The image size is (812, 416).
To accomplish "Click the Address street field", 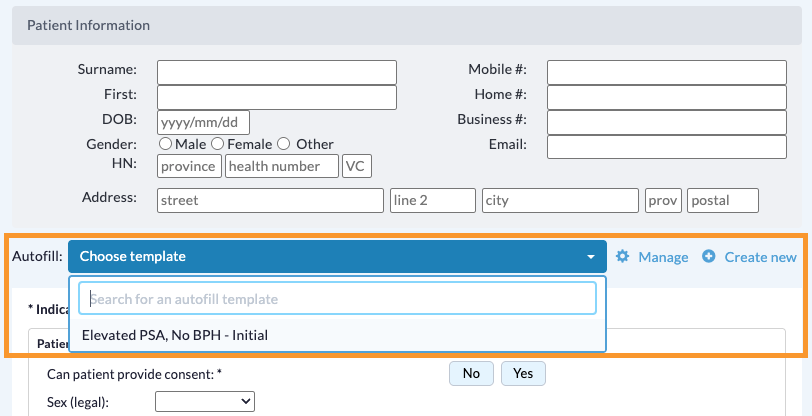I will coord(270,200).
